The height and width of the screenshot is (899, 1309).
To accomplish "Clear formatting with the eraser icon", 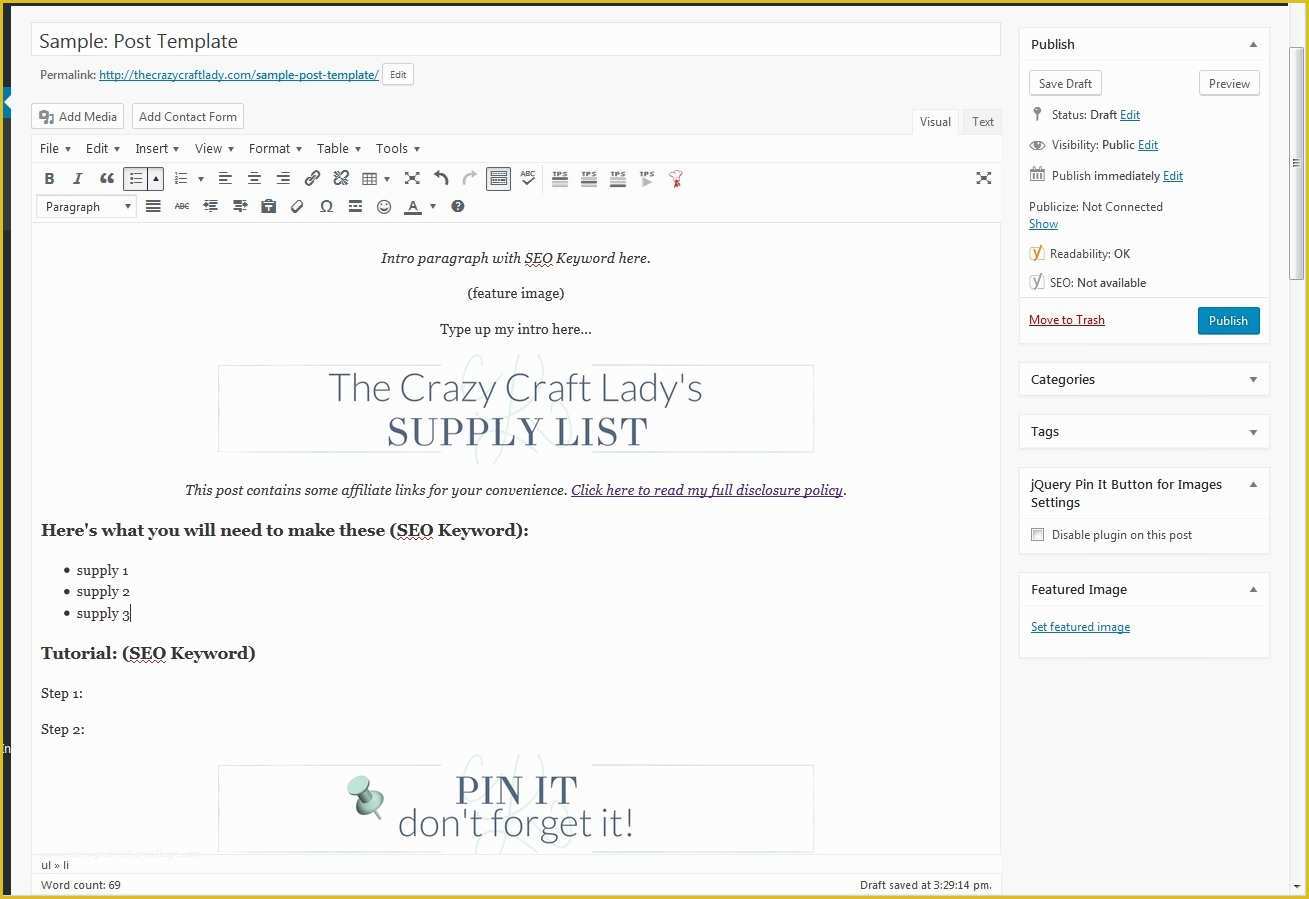I will (x=297, y=206).
